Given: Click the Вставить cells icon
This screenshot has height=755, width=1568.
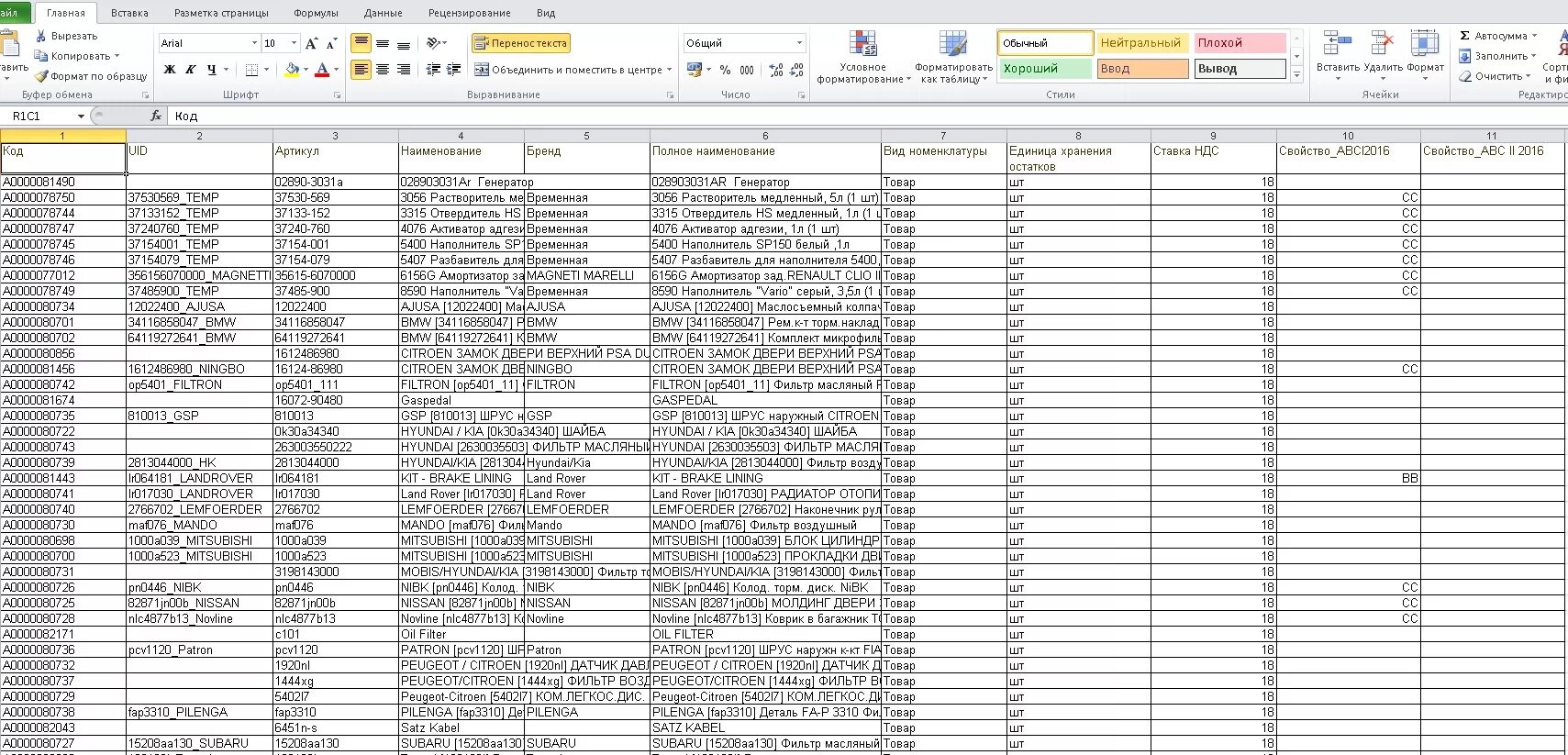Looking at the screenshot, I should click(1337, 43).
